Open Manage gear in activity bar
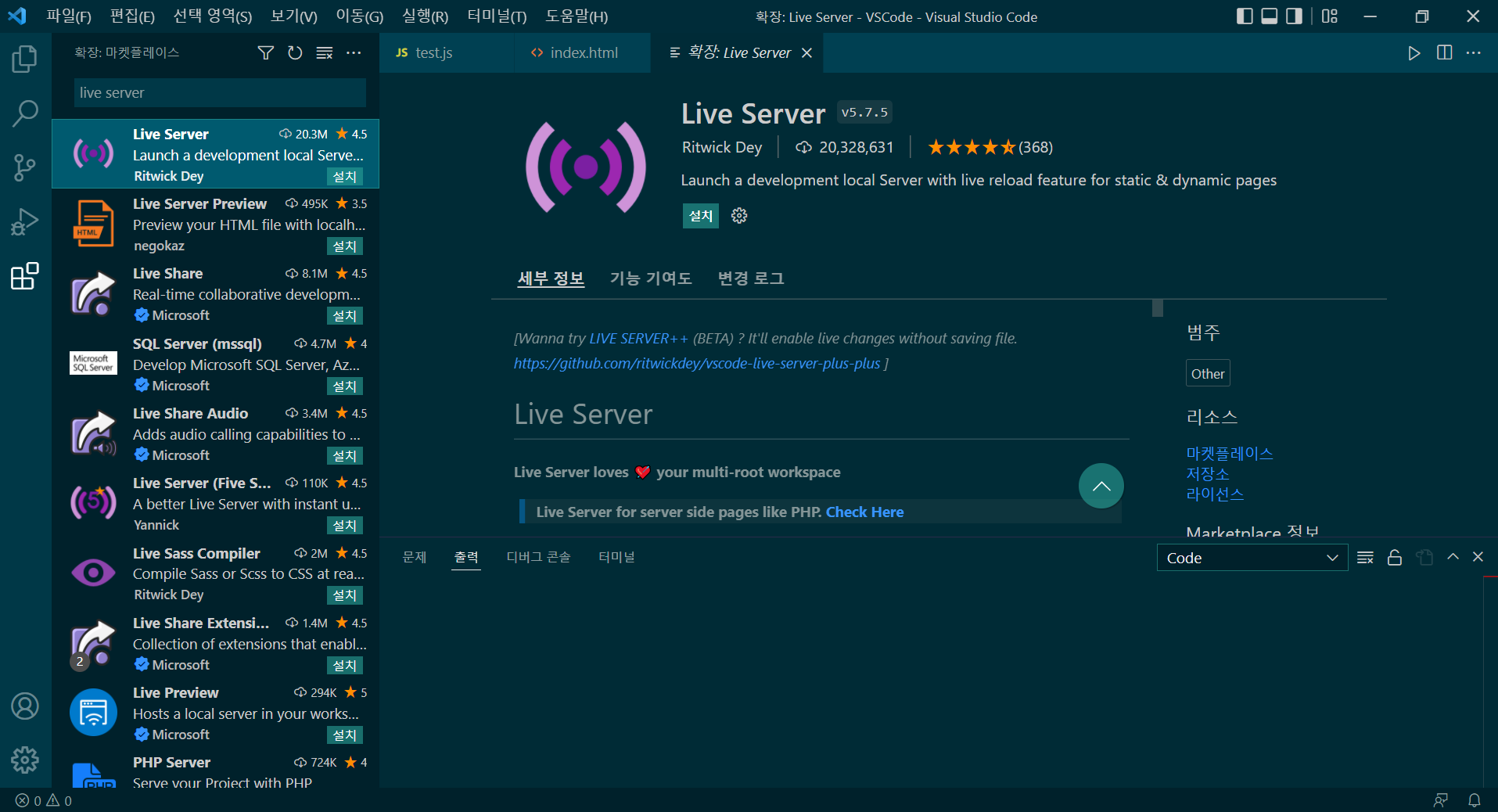1498x812 pixels. point(25,760)
